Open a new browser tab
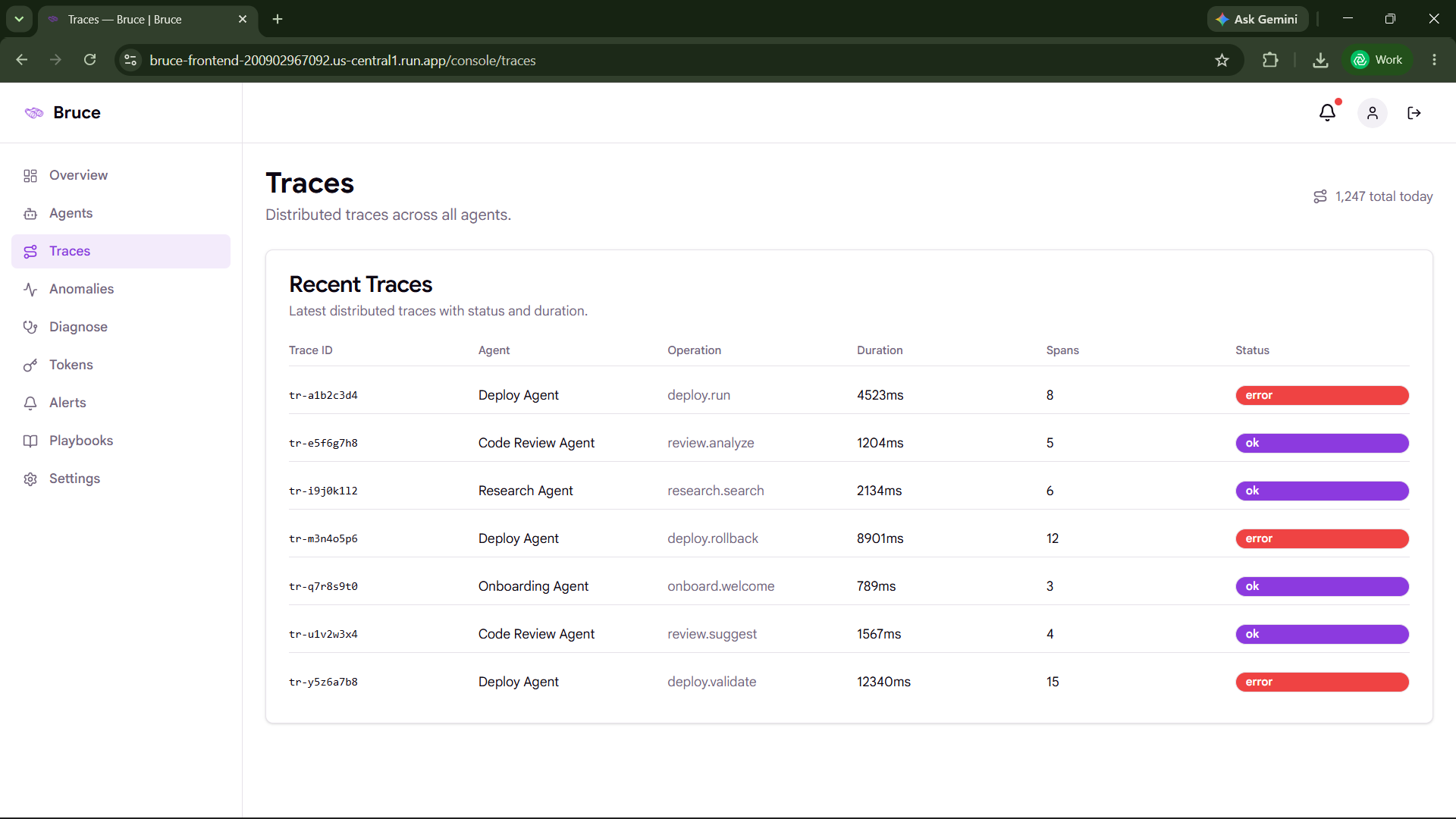This screenshot has width=1456, height=819. [278, 19]
